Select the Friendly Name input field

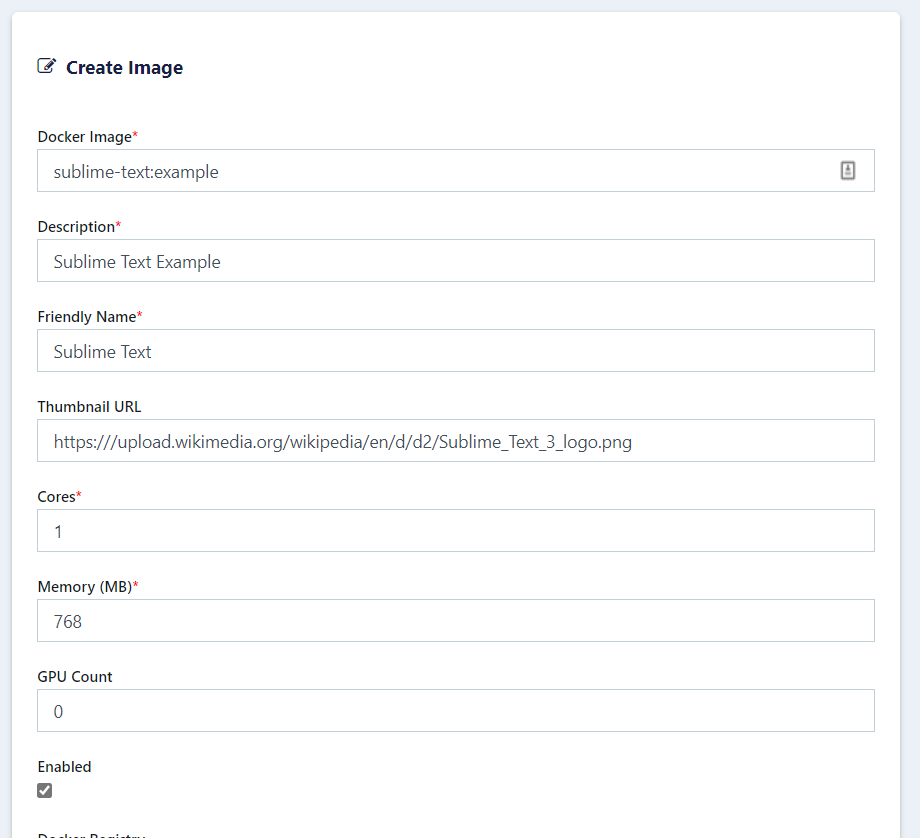click(455, 351)
